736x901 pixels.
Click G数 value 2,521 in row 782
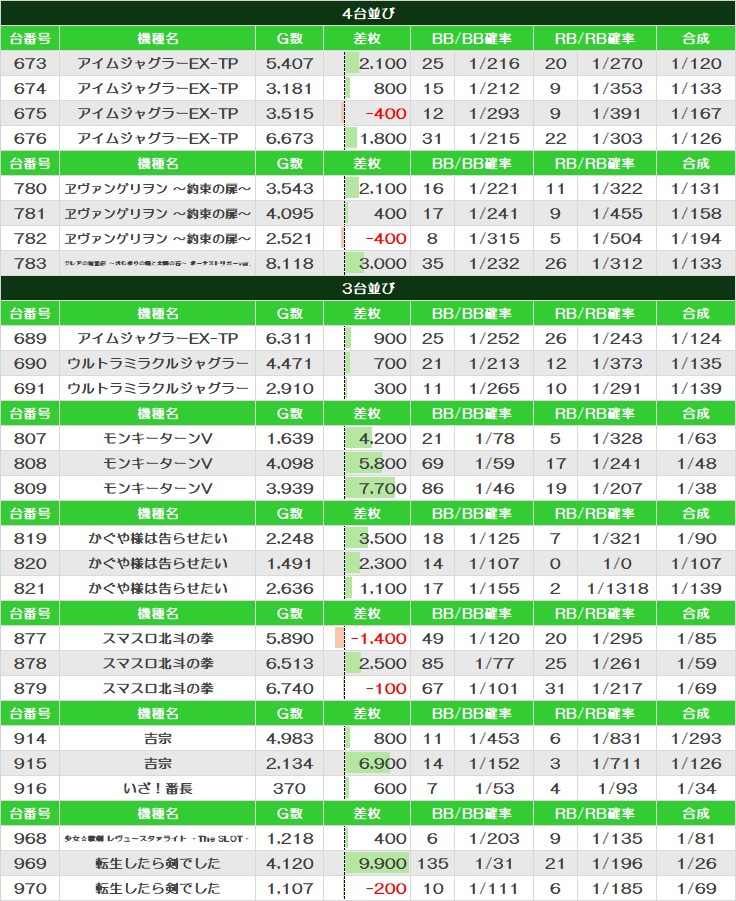(x=290, y=238)
